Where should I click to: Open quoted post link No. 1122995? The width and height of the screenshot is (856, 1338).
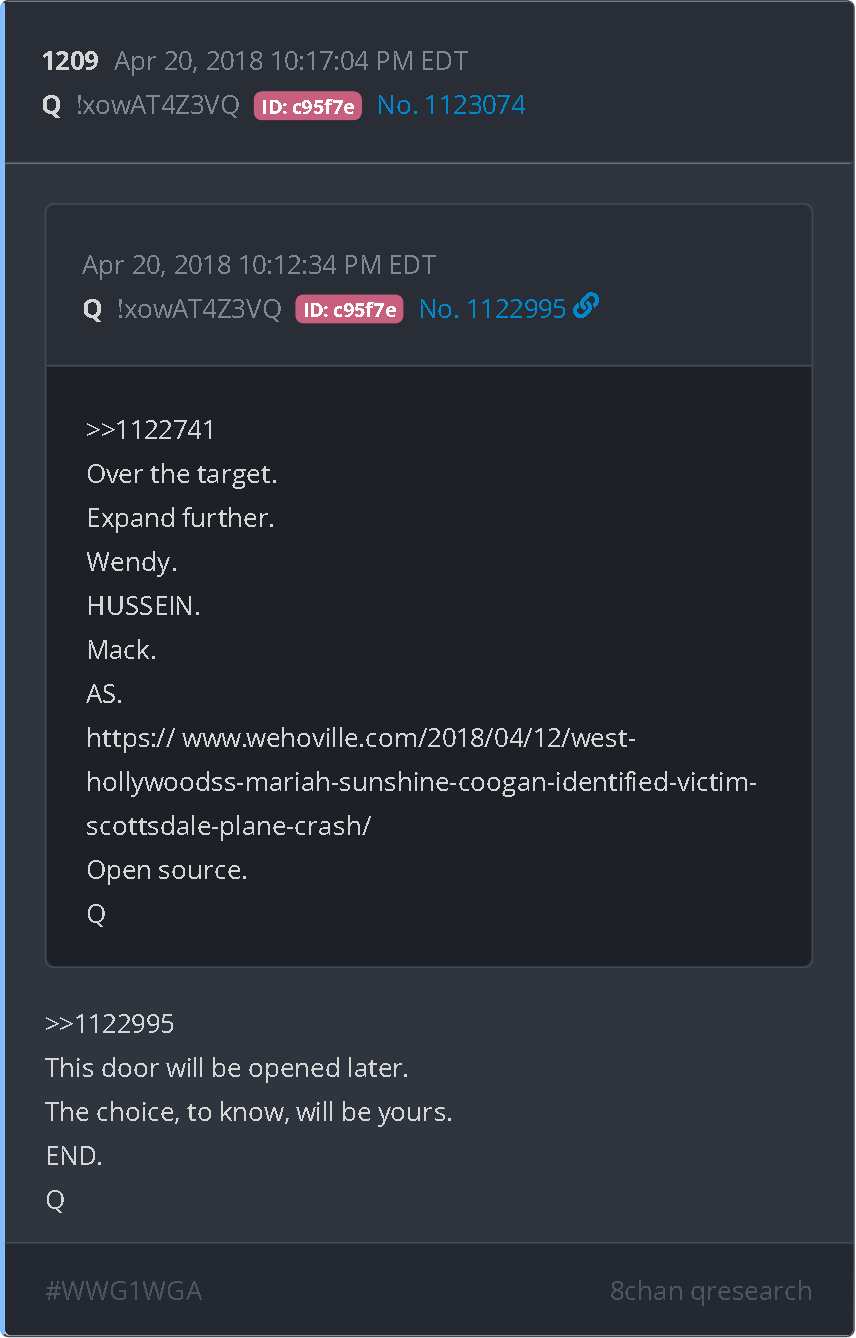(493, 309)
